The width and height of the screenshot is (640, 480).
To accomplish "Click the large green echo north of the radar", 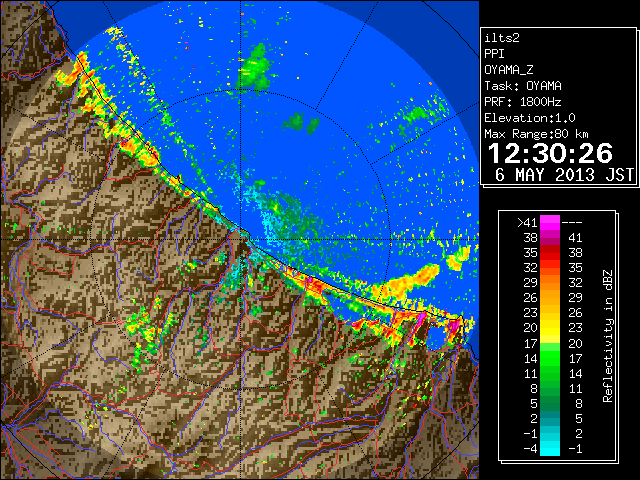I will coord(256,67).
